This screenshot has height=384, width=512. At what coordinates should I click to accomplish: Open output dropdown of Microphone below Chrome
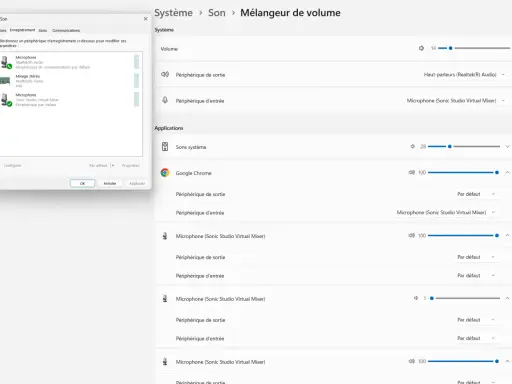click(x=477, y=257)
